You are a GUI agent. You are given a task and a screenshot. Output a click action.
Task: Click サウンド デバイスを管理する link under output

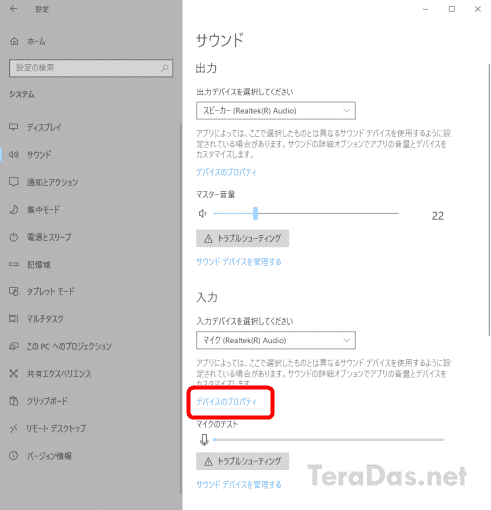coord(239,262)
